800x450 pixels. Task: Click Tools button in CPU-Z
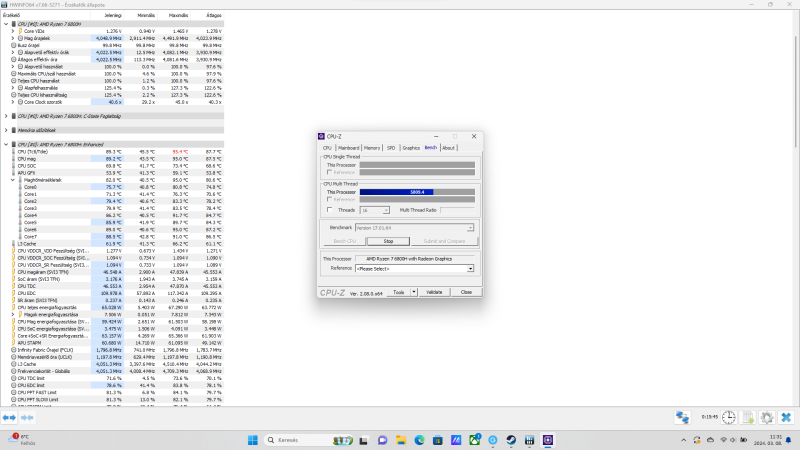click(x=399, y=292)
